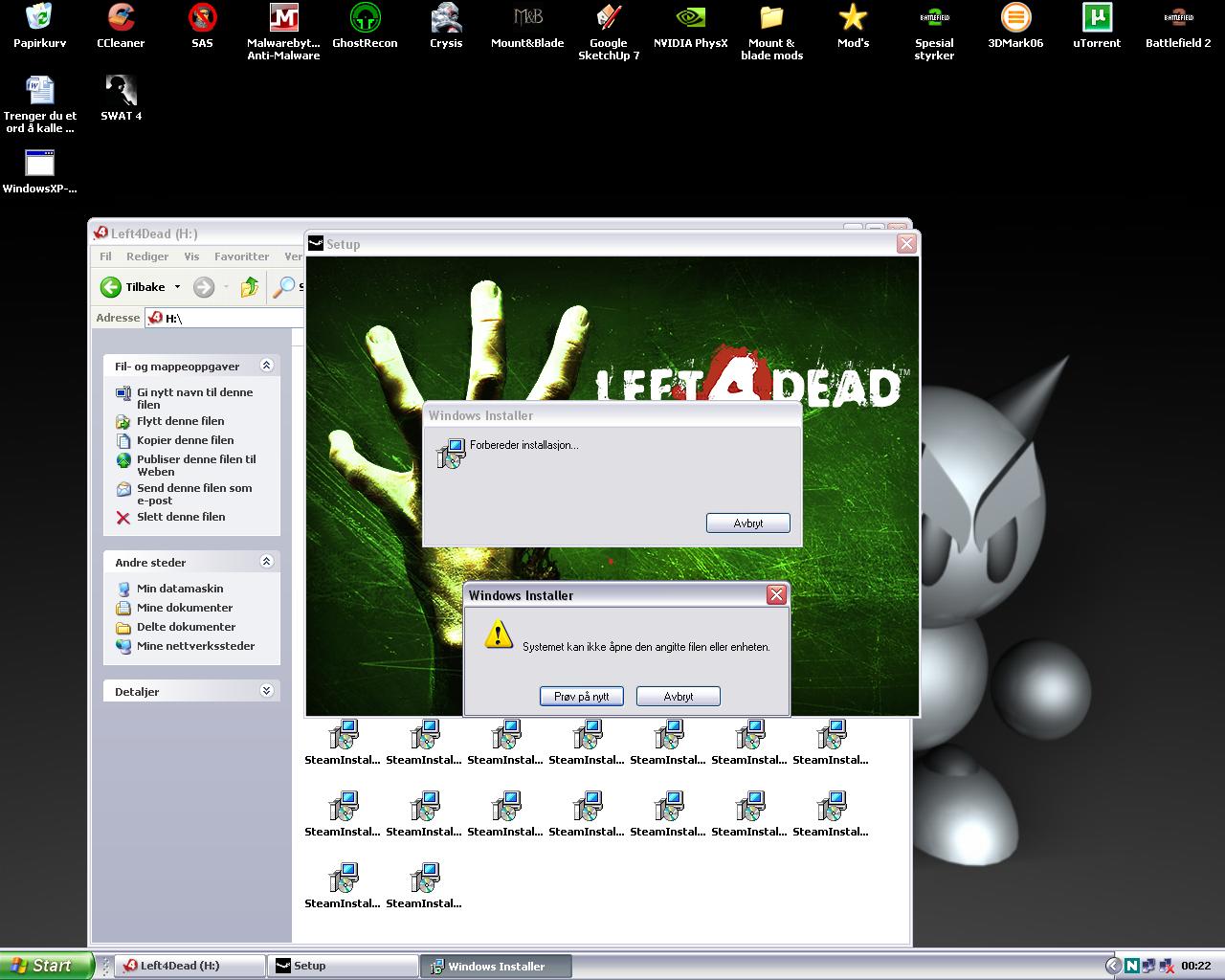The image size is (1225, 980).
Task: Open the Rediger menu
Action: [147, 256]
